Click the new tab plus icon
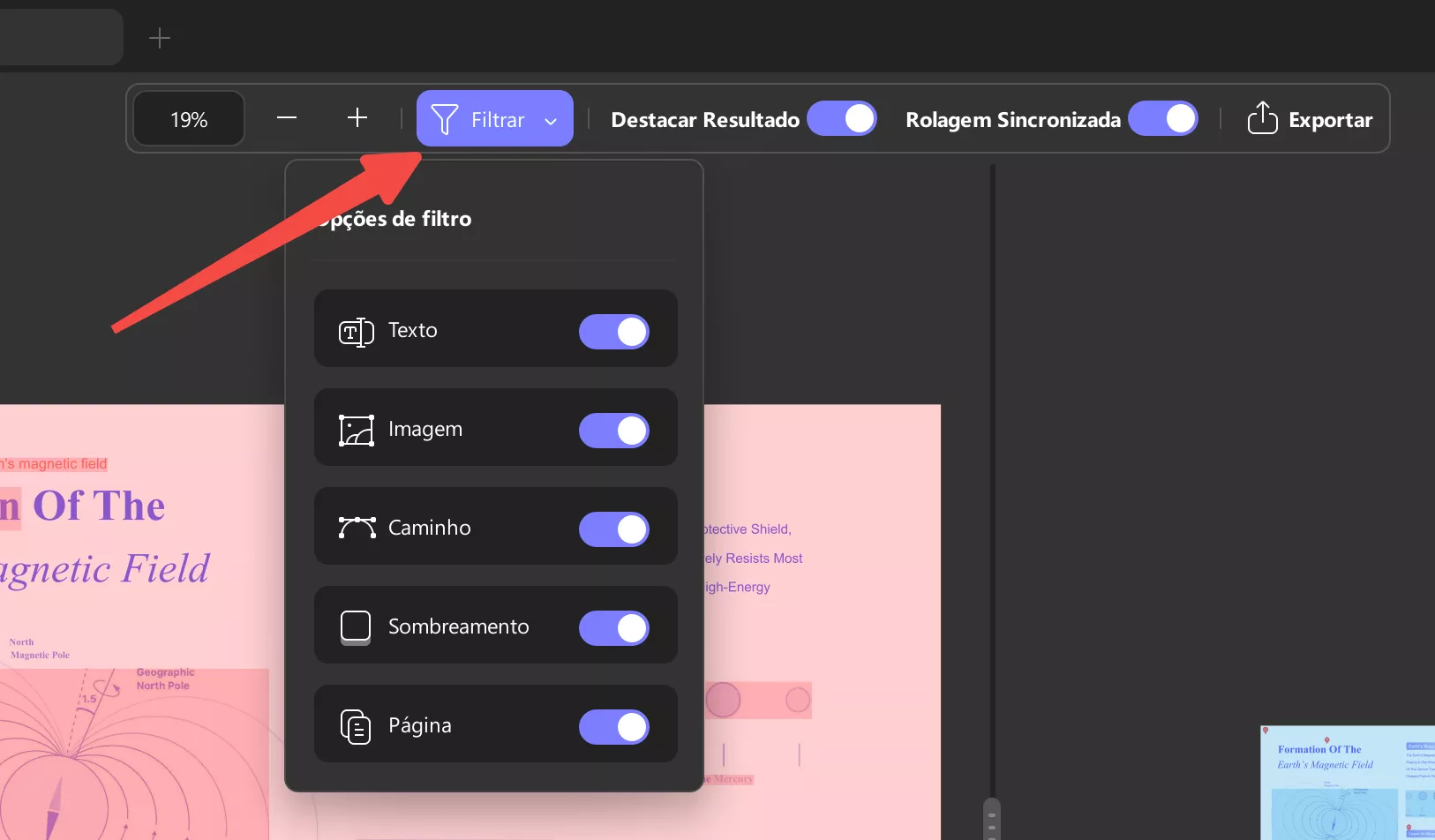The image size is (1435, 840). pyautogui.click(x=160, y=38)
